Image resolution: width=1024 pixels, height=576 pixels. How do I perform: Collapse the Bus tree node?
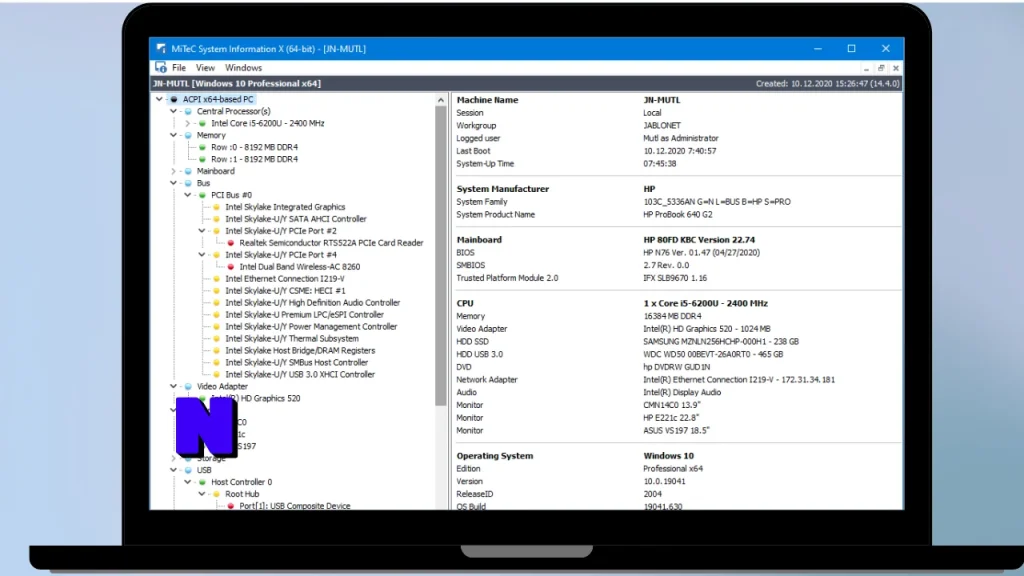click(174, 183)
